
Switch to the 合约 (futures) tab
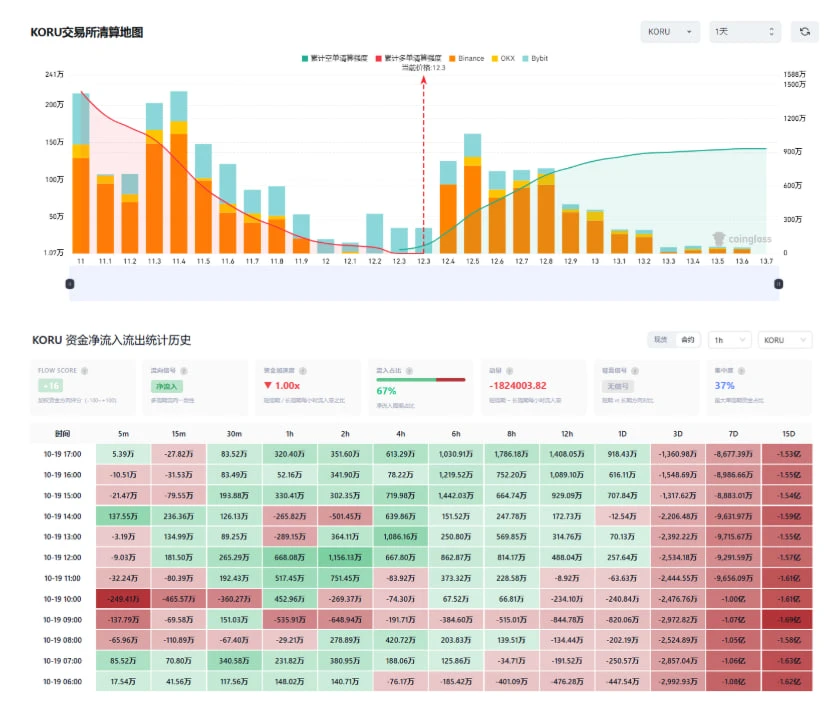[x=687, y=340]
